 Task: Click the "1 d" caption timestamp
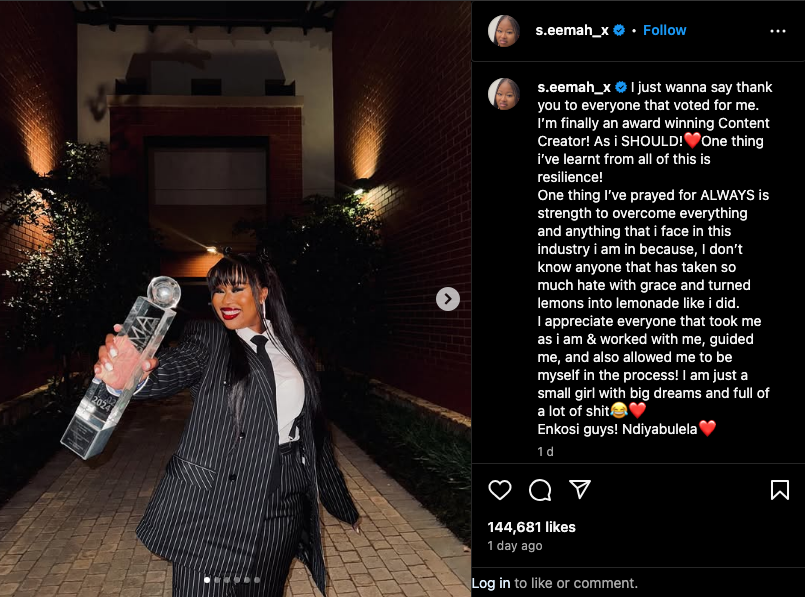[545, 452]
